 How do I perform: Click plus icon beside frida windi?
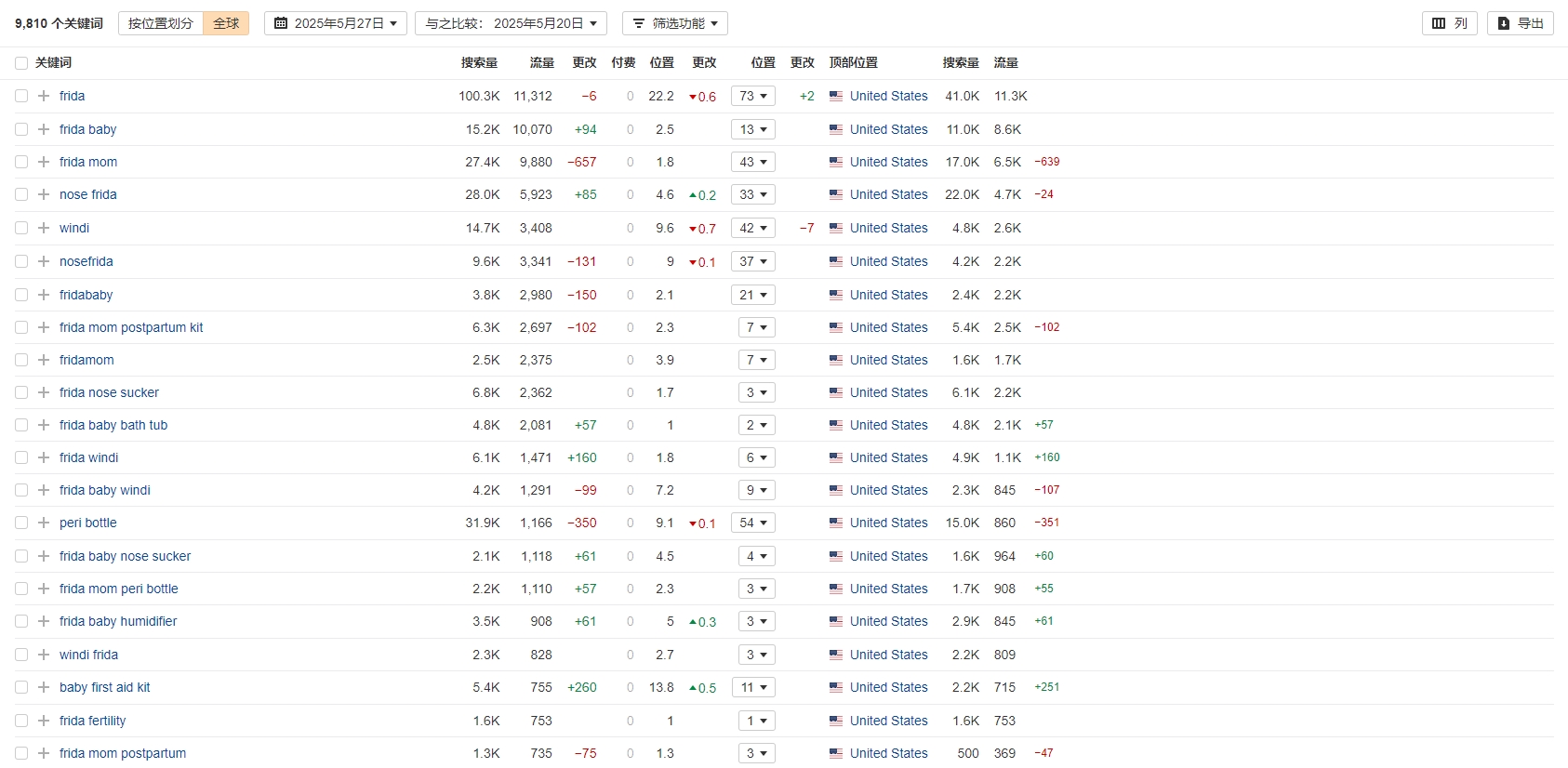44,457
